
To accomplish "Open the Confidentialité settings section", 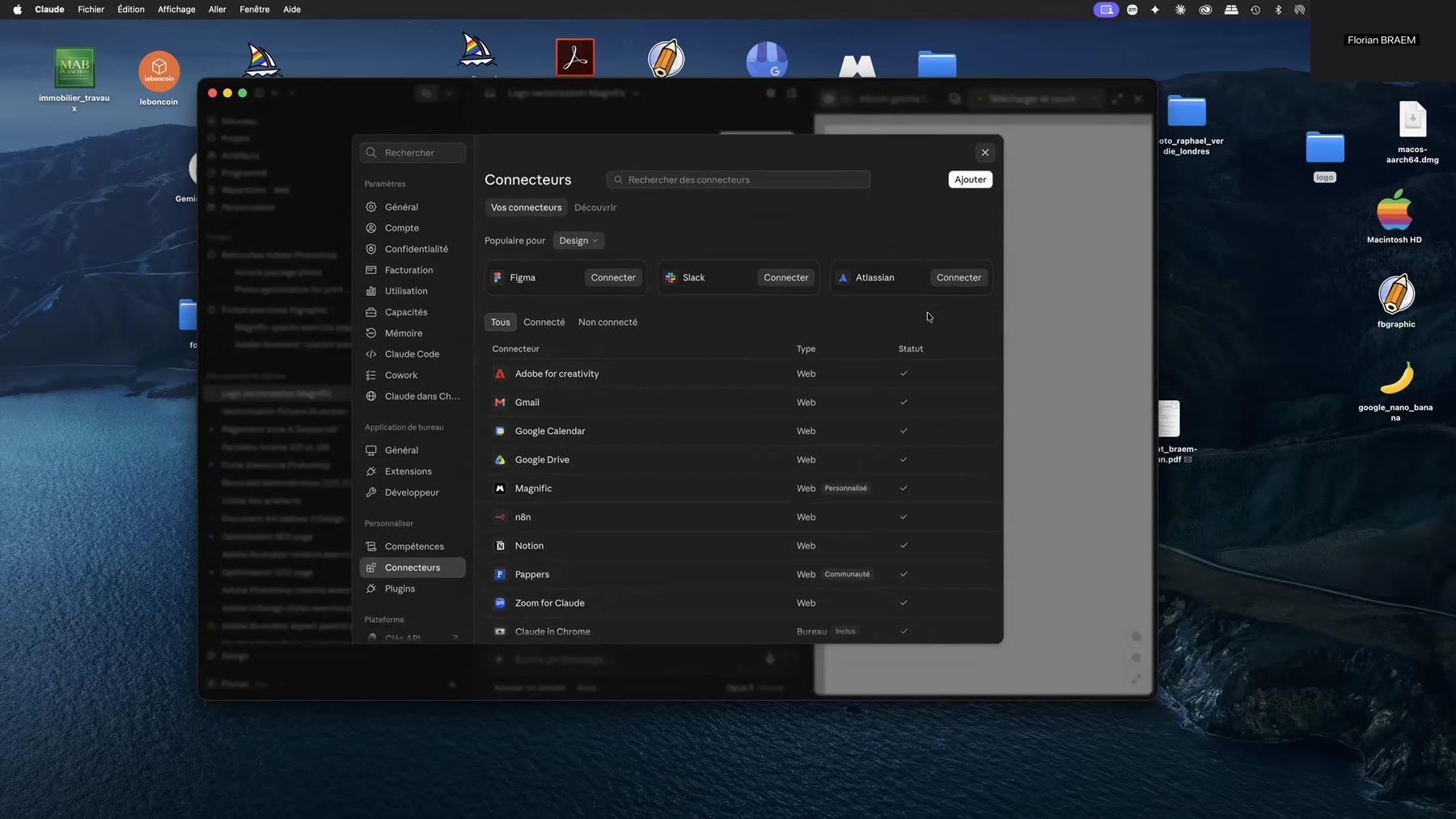I will click(413, 250).
